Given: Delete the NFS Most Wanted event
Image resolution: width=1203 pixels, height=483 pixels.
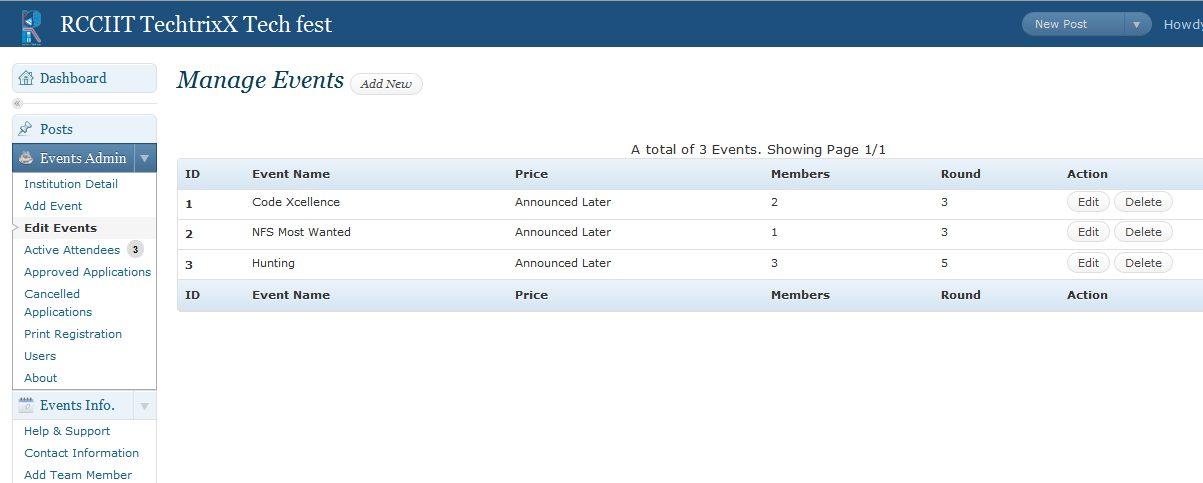Looking at the screenshot, I should tap(1143, 232).
